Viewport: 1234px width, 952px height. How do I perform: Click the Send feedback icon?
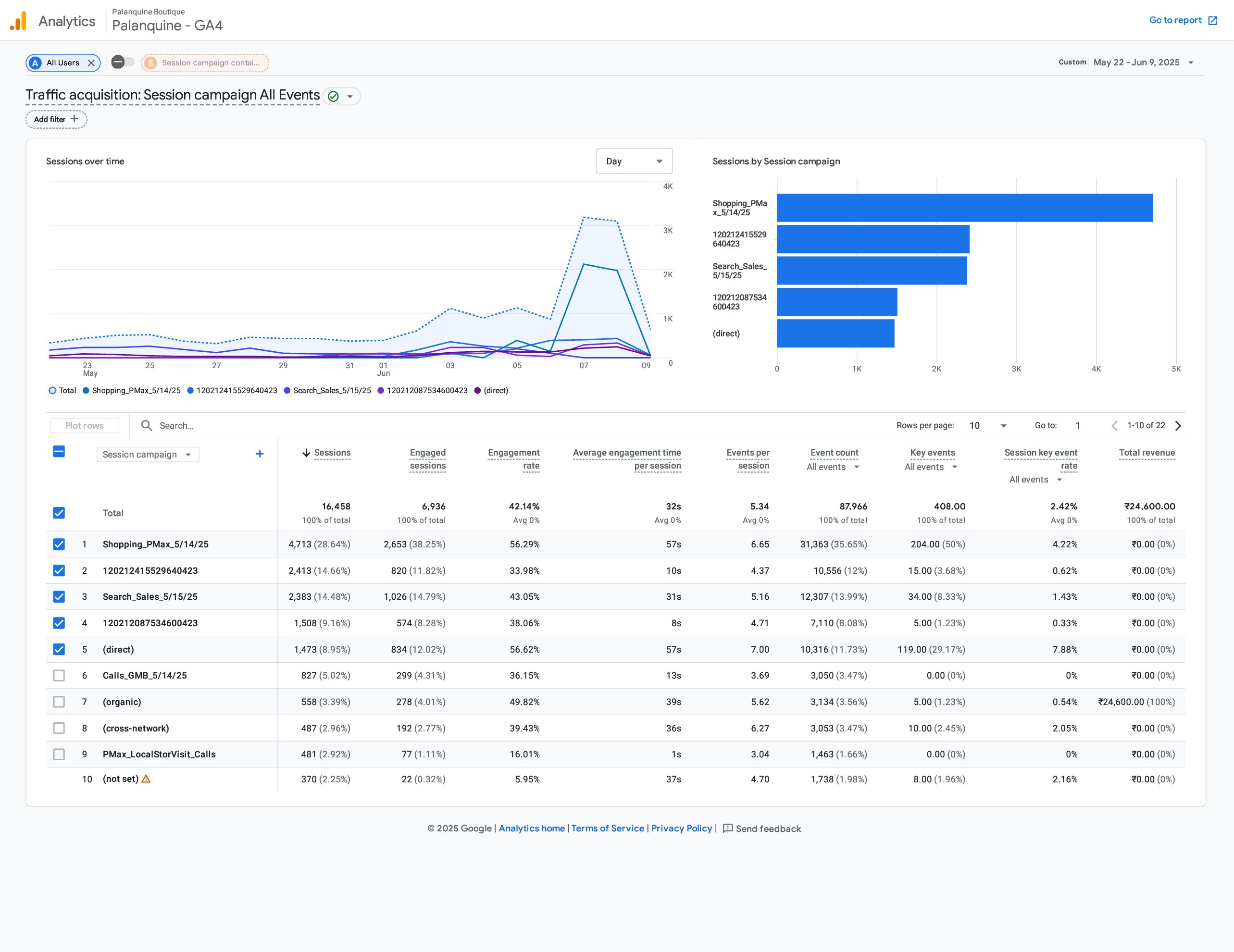point(728,828)
